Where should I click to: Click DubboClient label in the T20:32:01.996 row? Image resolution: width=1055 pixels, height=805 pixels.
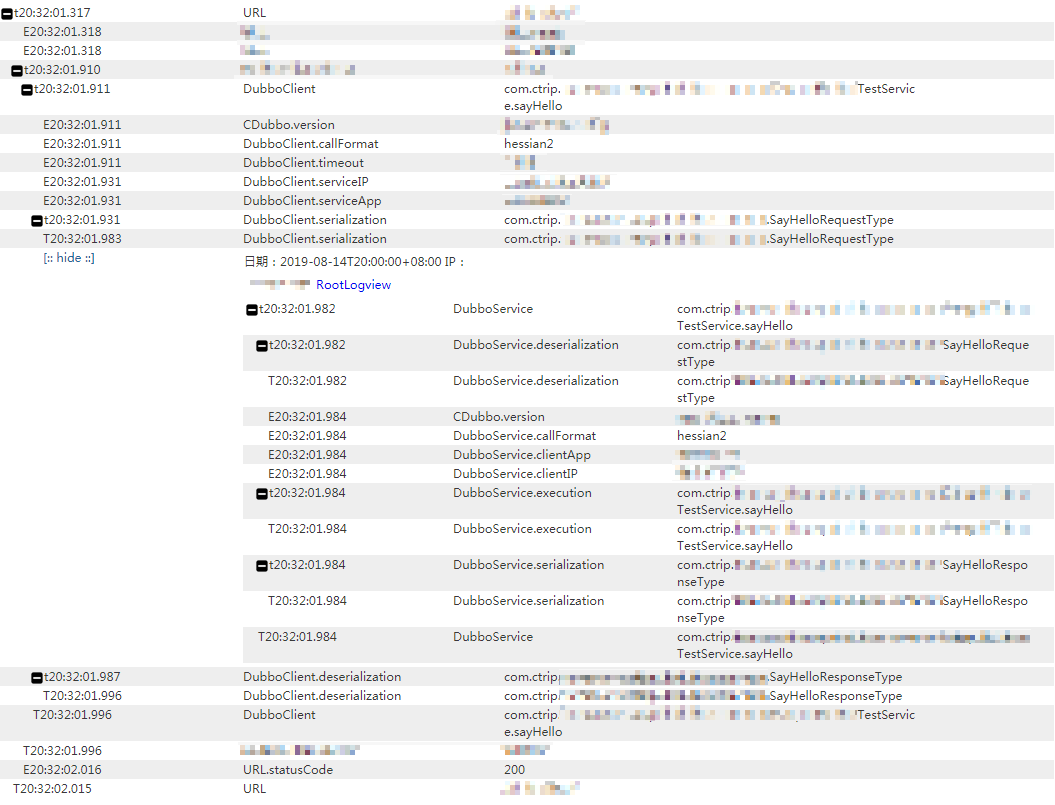click(279, 714)
